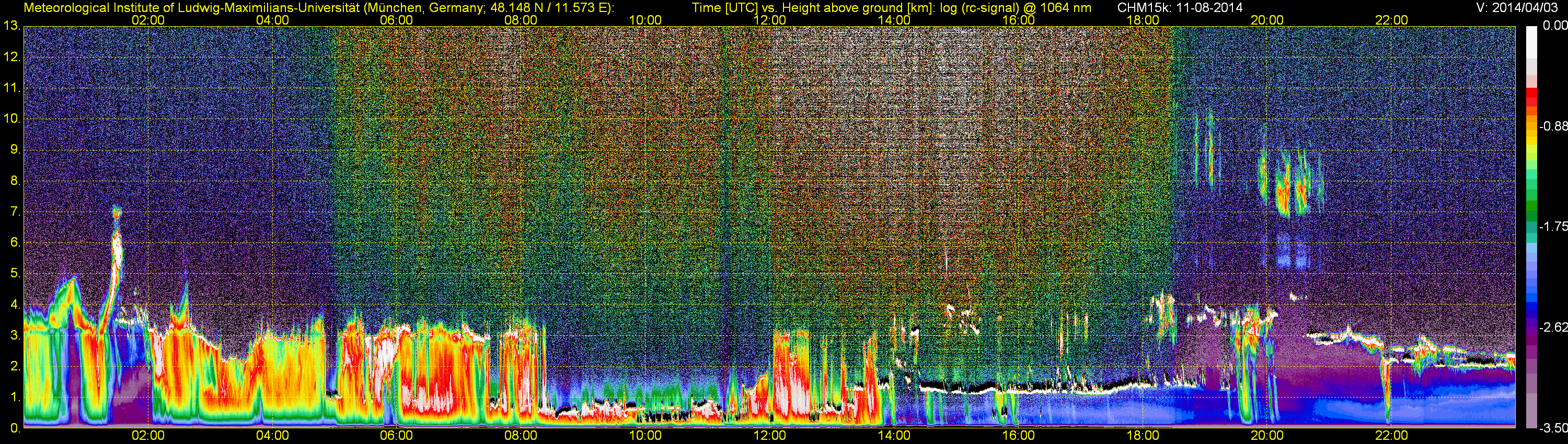
Task: Click the height label '4.' on the y-axis
Action: tap(15, 304)
